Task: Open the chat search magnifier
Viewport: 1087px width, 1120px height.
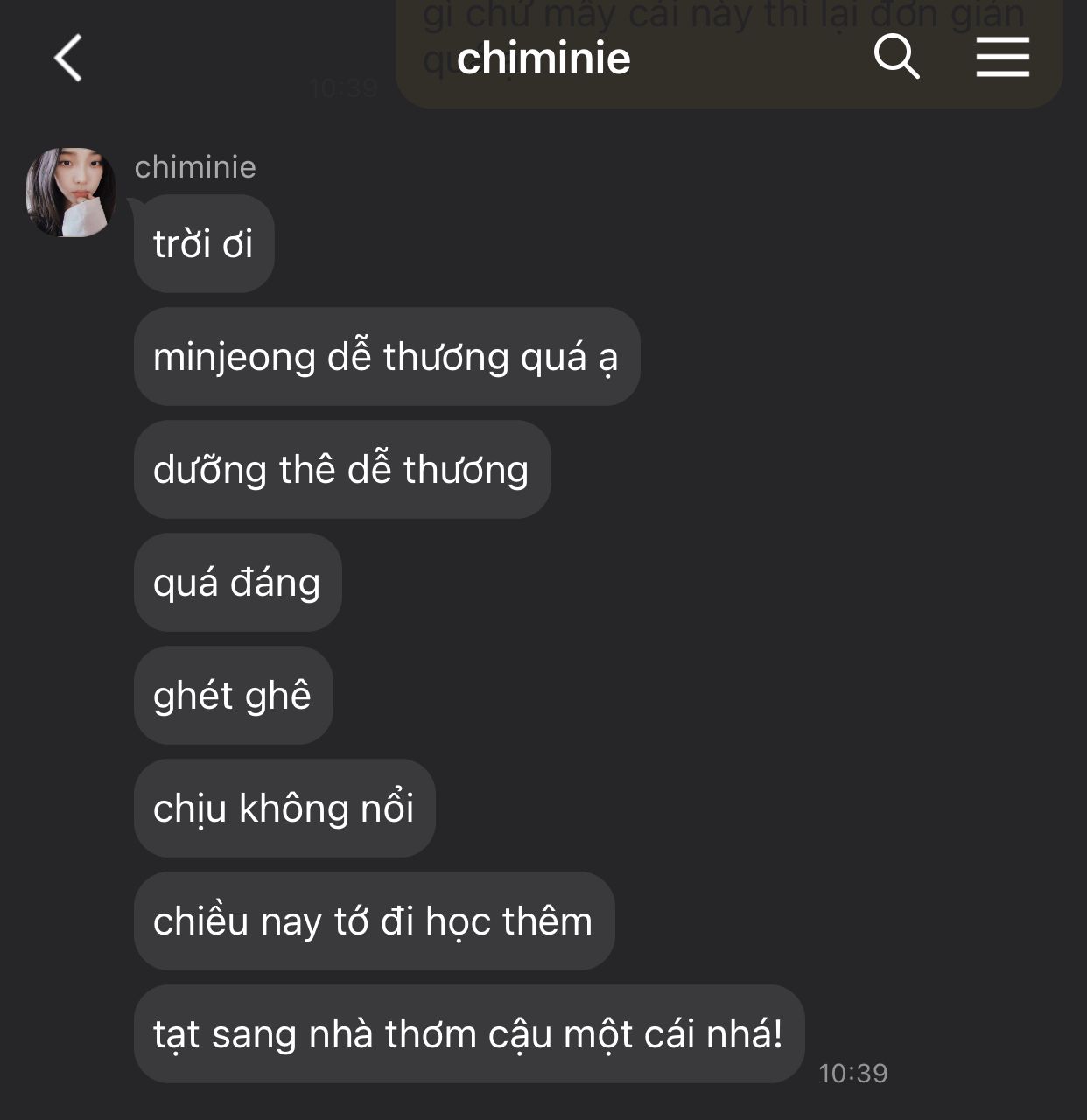Action: tap(896, 57)
